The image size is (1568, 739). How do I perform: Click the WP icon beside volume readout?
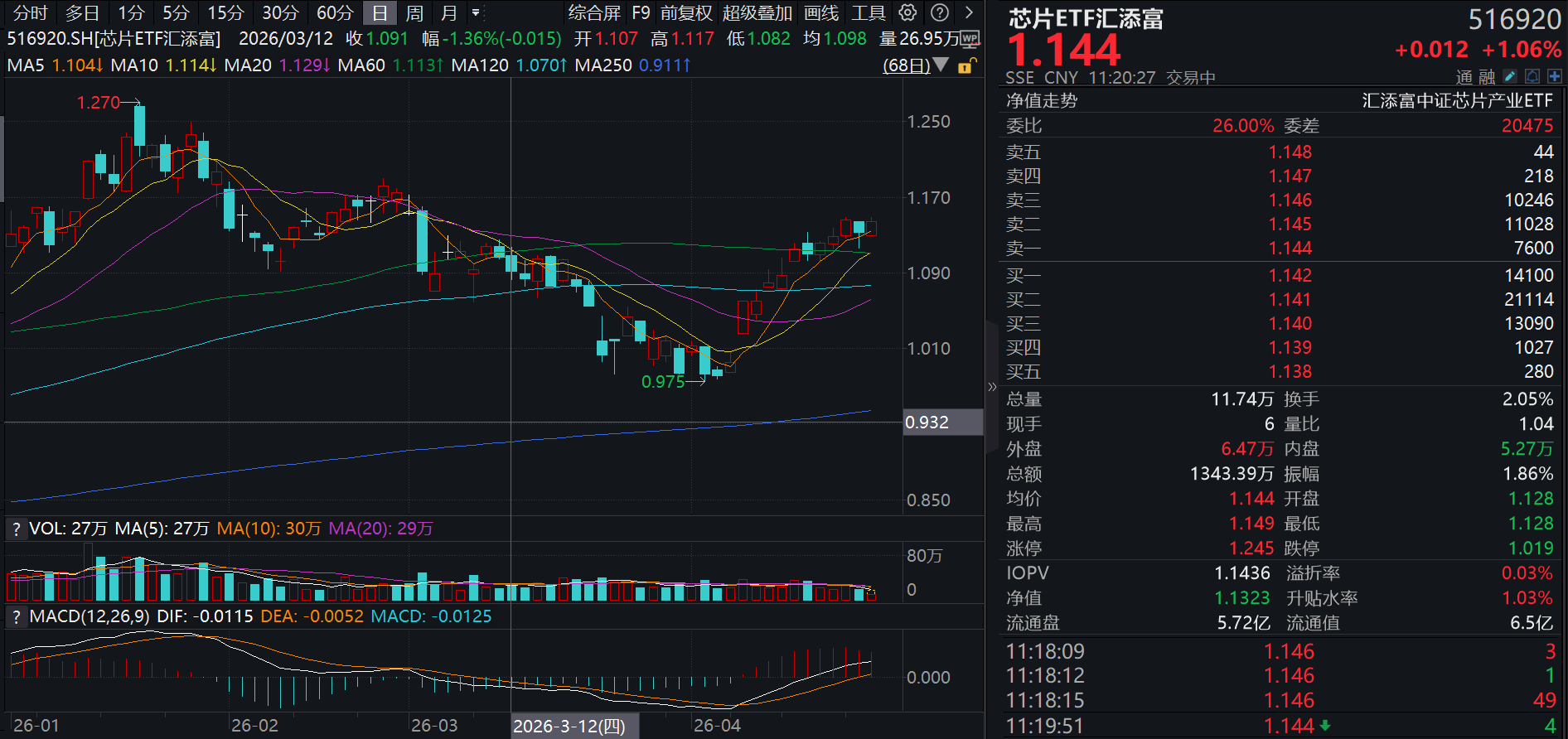(970, 39)
